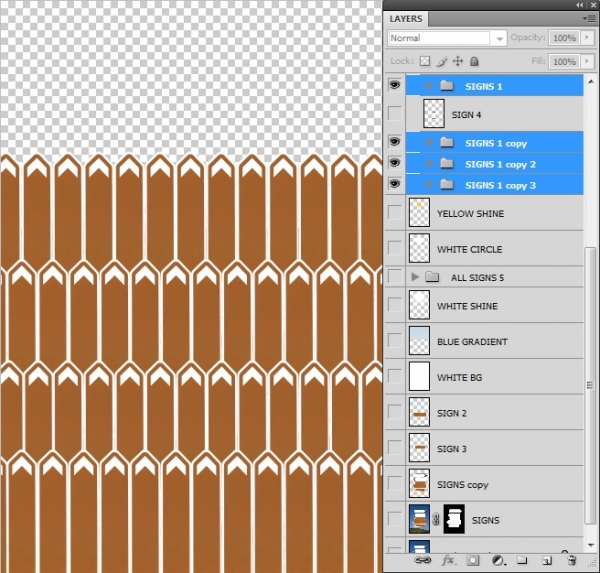Click the link layers icon at panel bottom
The height and width of the screenshot is (573, 600).
pos(422,561)
